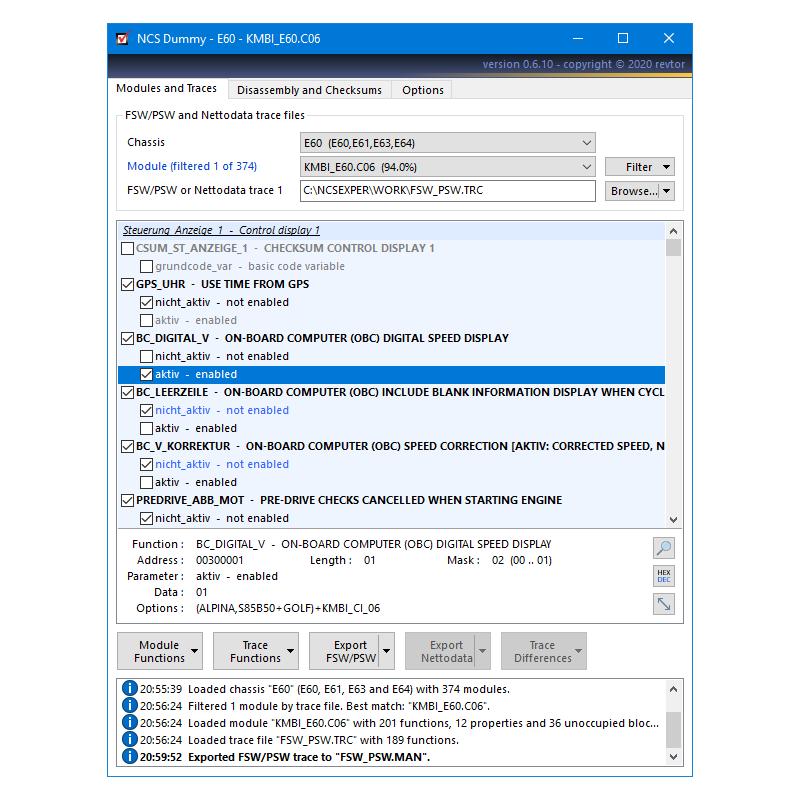The width and height of the screenshot is (800, 800).
Task: Click the trace file path input field
Action: [447, 191]
